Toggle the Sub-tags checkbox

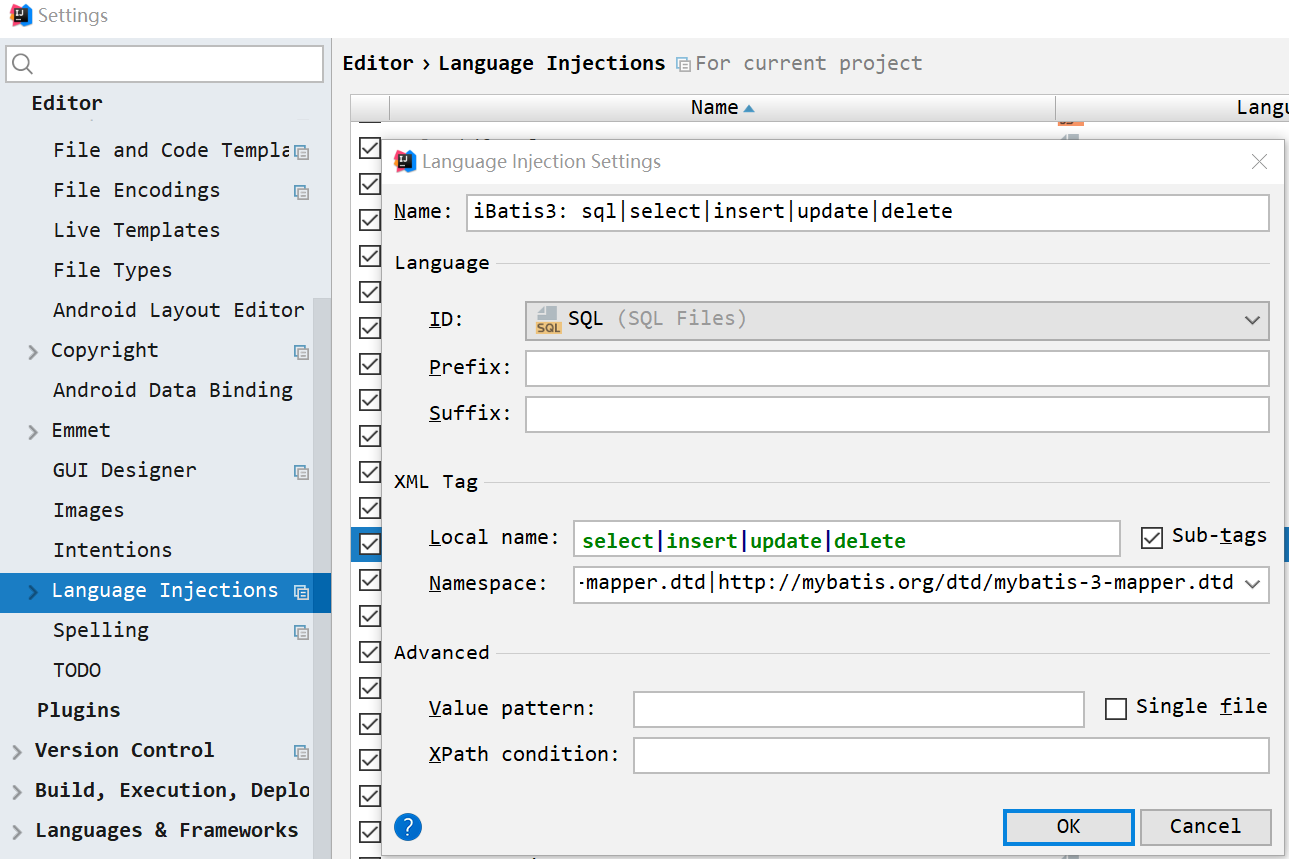1152,537
